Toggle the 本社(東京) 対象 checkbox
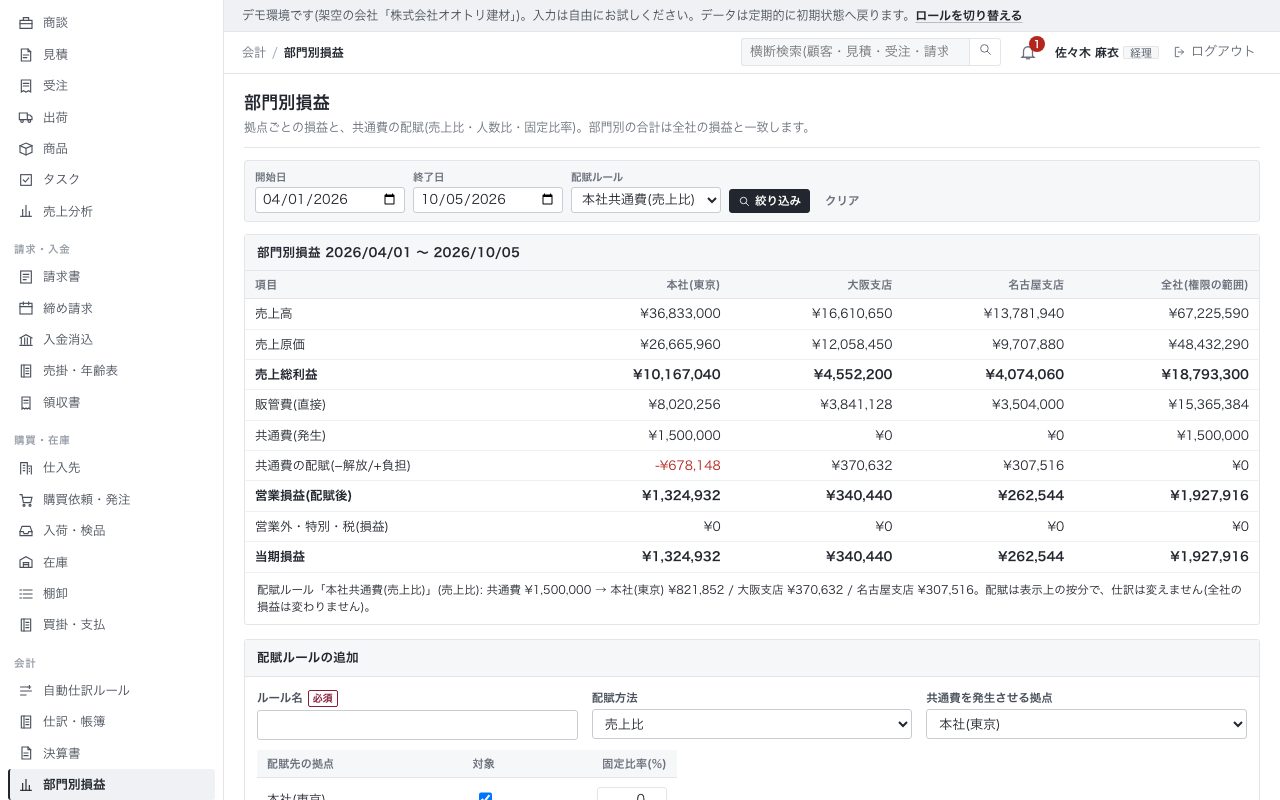Screen dimensions: 1280x800 pyautogui.click(x=486, y=797)
